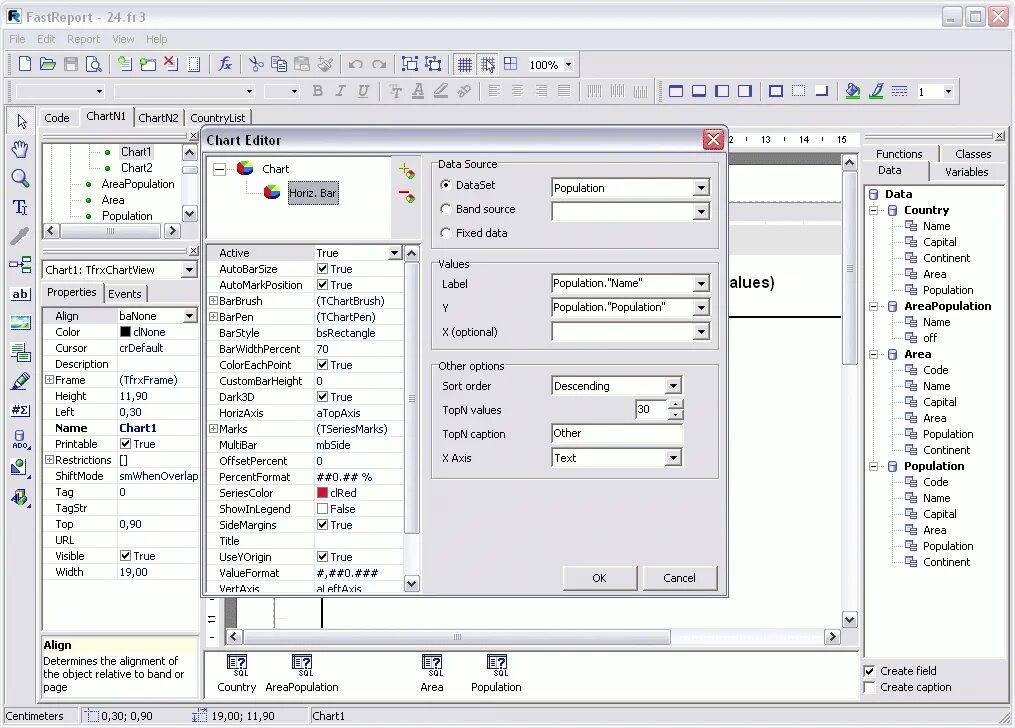The width and height of the screenshot is (1015, 728).
Task: Click Cancel in the Chart Editor
Action: tap(680, 578)
